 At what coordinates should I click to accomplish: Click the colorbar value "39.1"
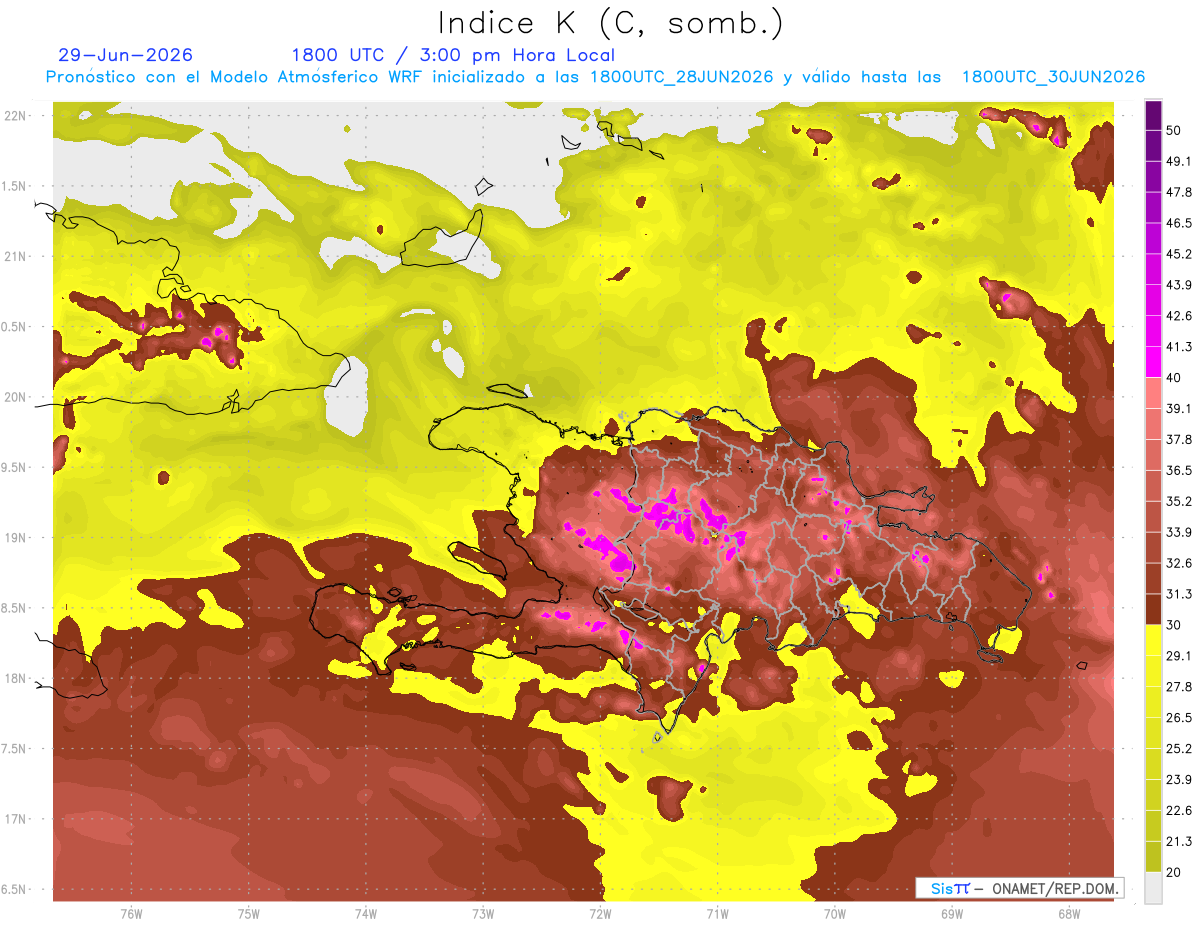tap(1179, 408)
